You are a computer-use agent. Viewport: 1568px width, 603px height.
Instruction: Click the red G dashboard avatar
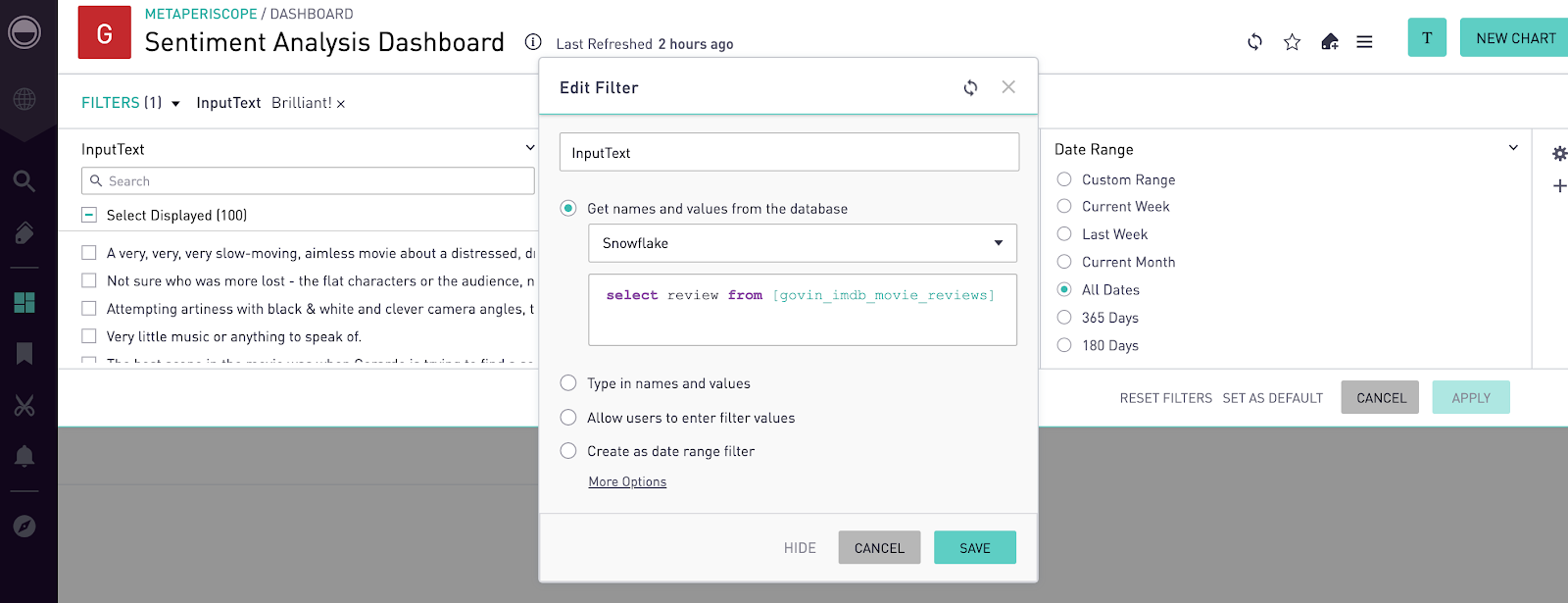pos(105,32)
